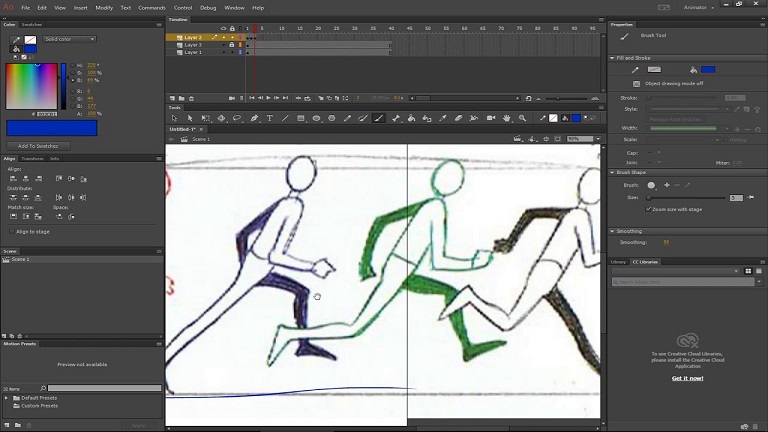Toggle the lock on Layer 3
This screenshot has width=768, height=432.
(231, 37)
